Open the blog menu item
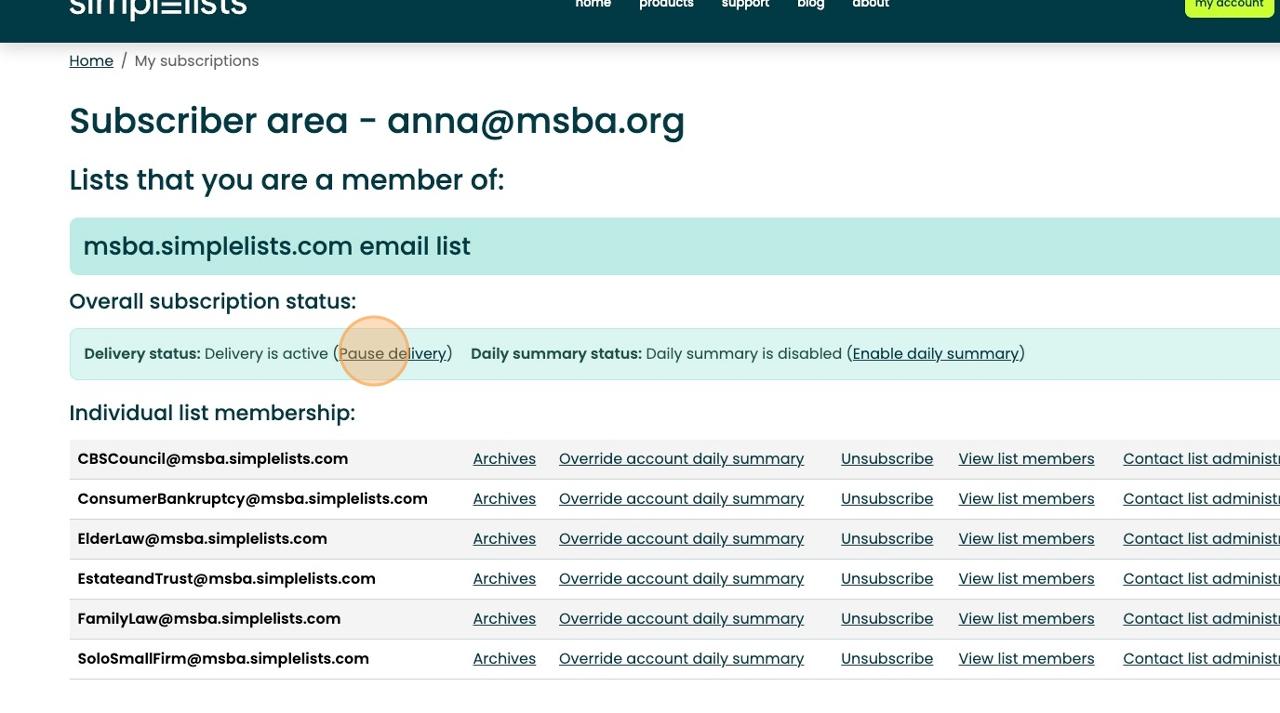Image resolution: width=1280 pixels, height=713 pixels. pyautogui.click(x=811, y=4)
